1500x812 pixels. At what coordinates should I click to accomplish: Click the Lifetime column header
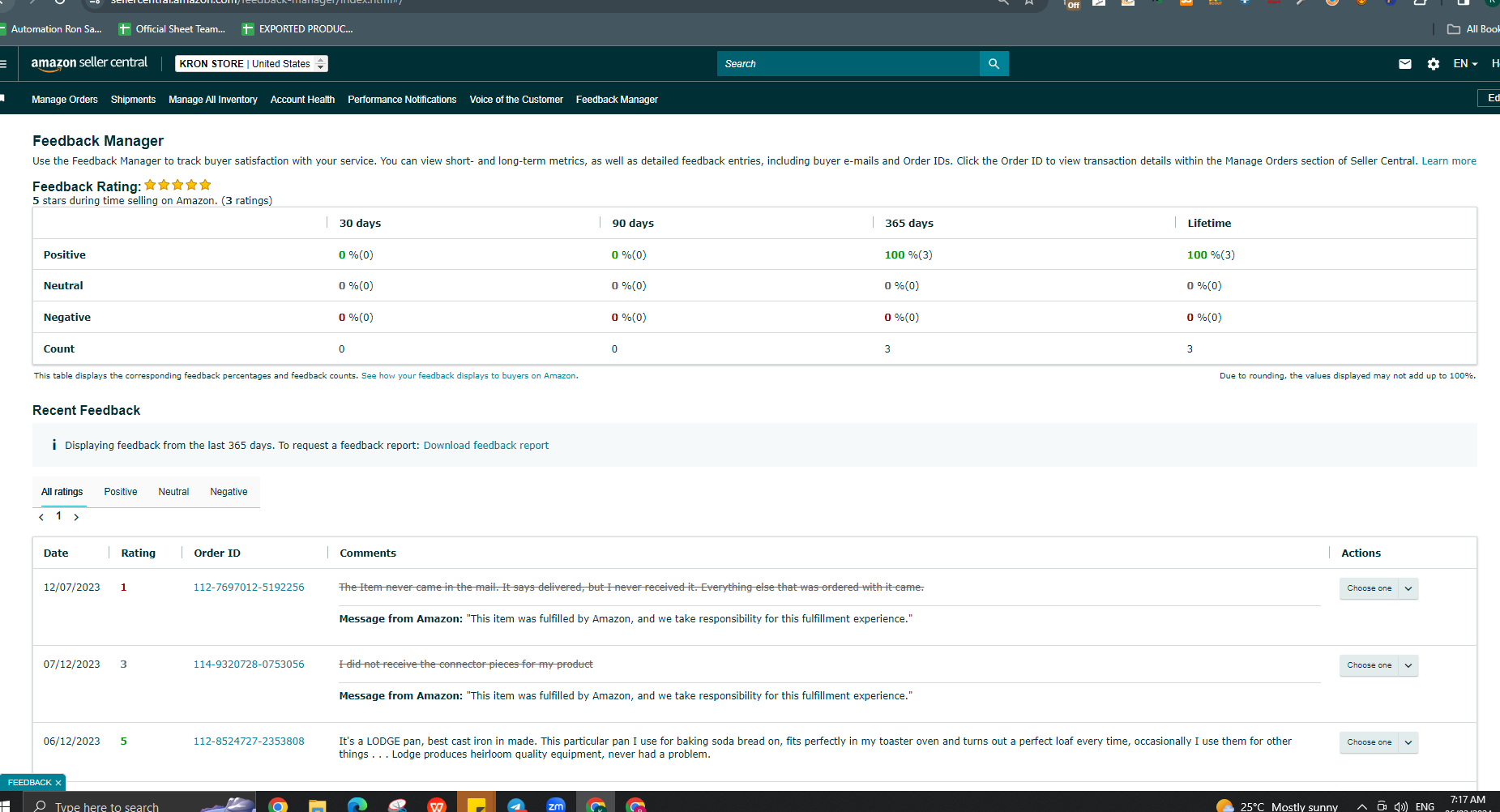click(x=1209, y=224)
